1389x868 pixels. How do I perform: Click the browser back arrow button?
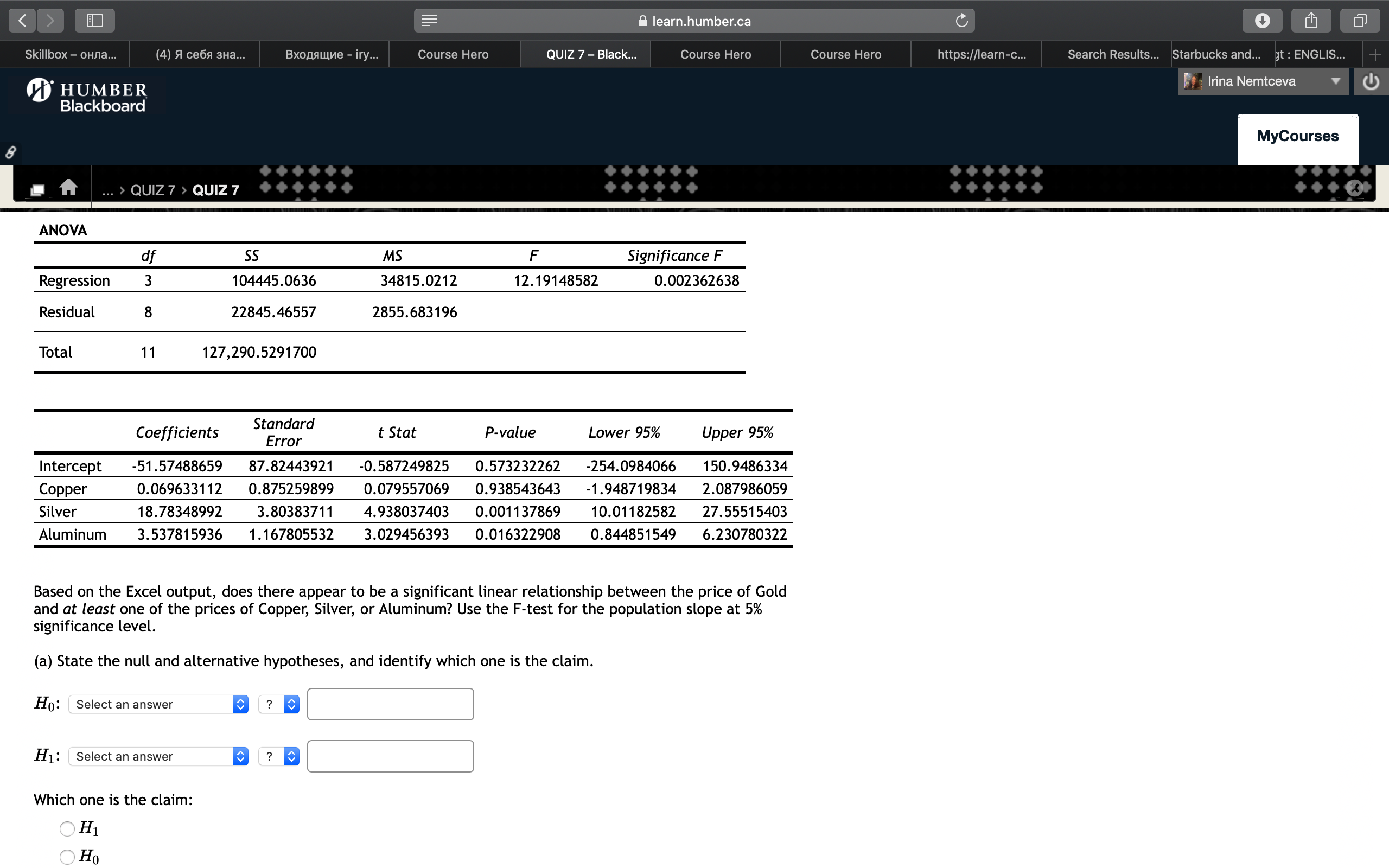22,21
